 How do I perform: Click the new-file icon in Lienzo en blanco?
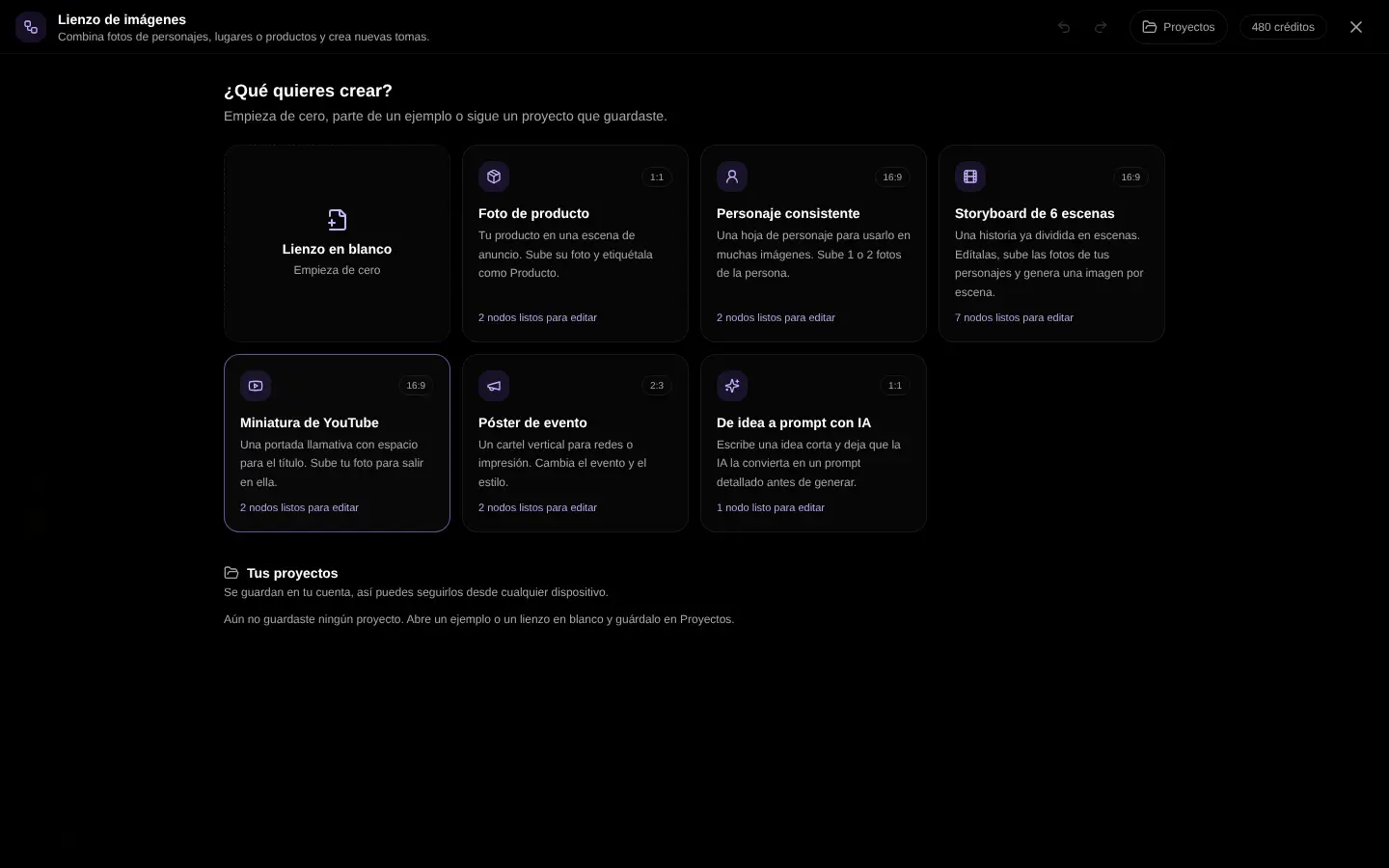click(x=337, y=220)
